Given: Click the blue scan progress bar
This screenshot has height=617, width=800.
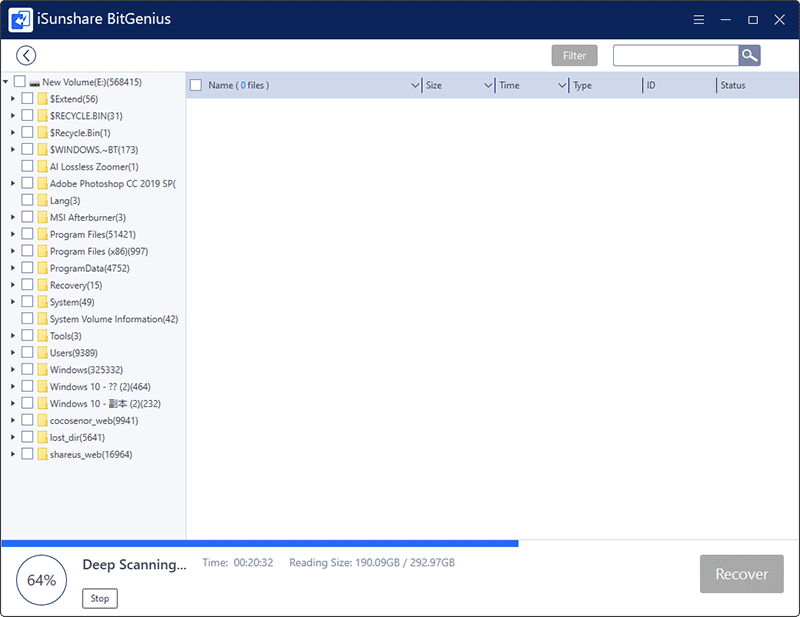Looking at the screenshot, I should [x=260, y=544].
